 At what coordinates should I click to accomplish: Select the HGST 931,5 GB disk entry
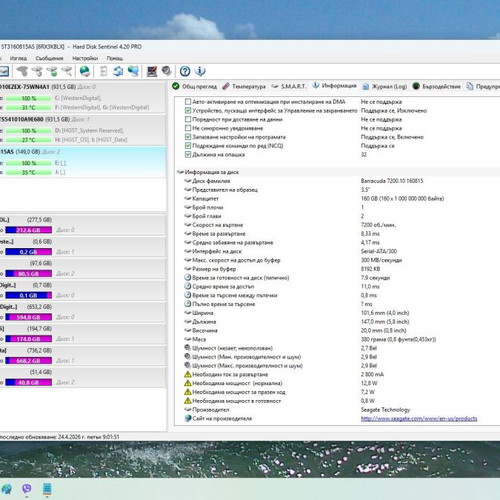tap(83, 130)
